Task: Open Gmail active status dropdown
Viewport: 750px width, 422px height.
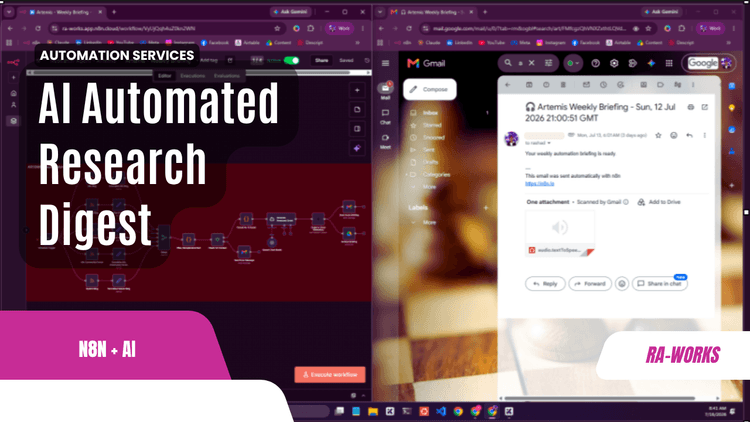Action: point(573,63)
